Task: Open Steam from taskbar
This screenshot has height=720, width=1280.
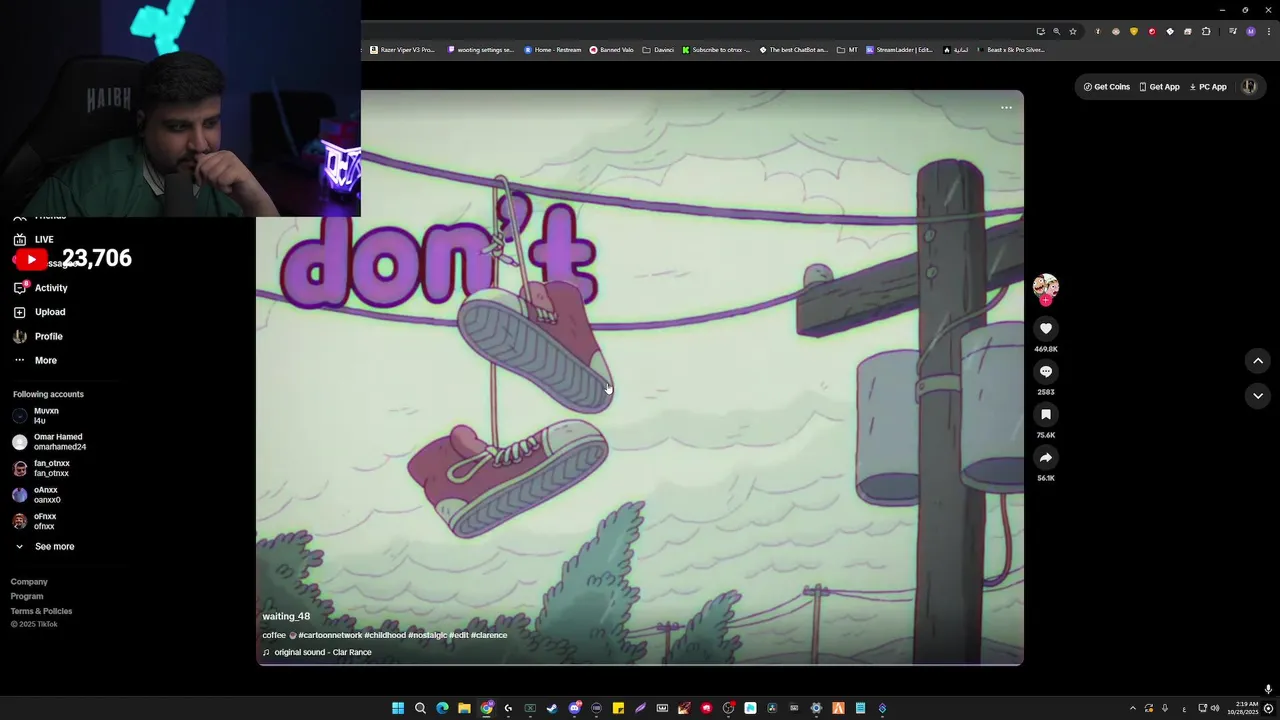Action: [552, 708]
